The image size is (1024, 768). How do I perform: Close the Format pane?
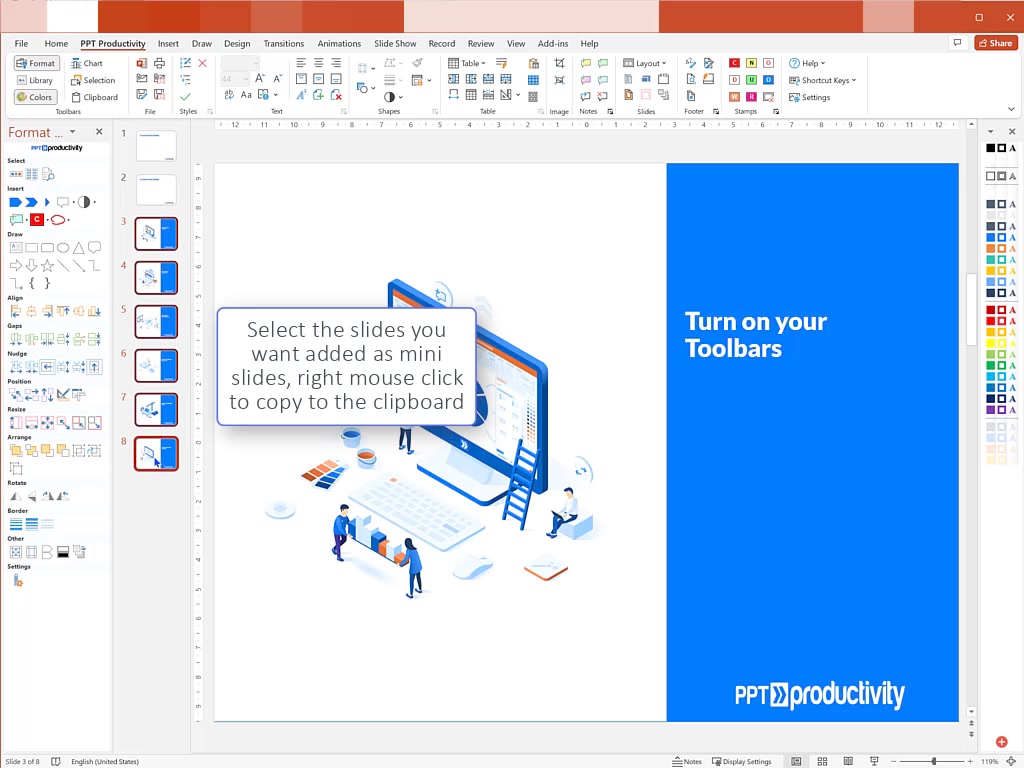pyautogui.click(x=99, y=132)
